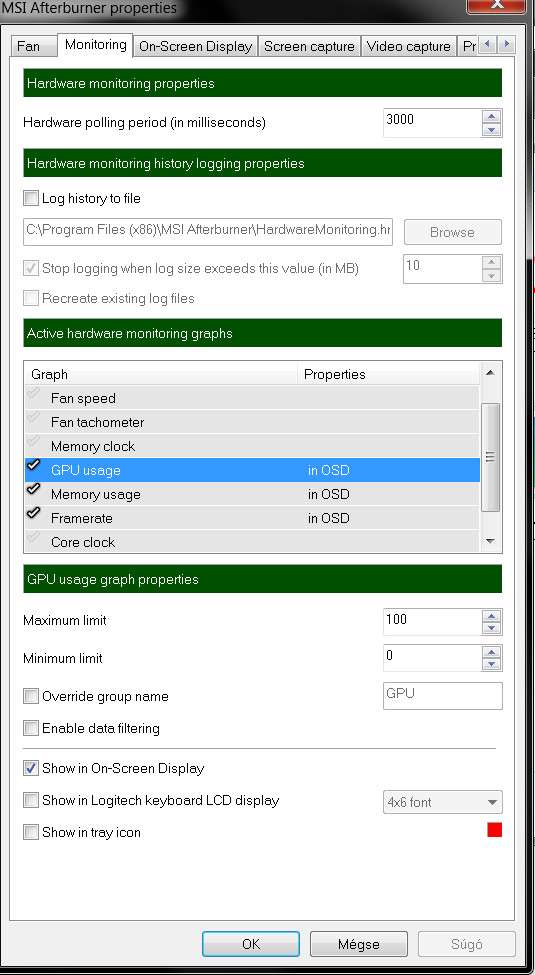Screen dimensions: 535x975
Task: Enable Show in Logitech keyboard LCD display
Action: [30, 800]
